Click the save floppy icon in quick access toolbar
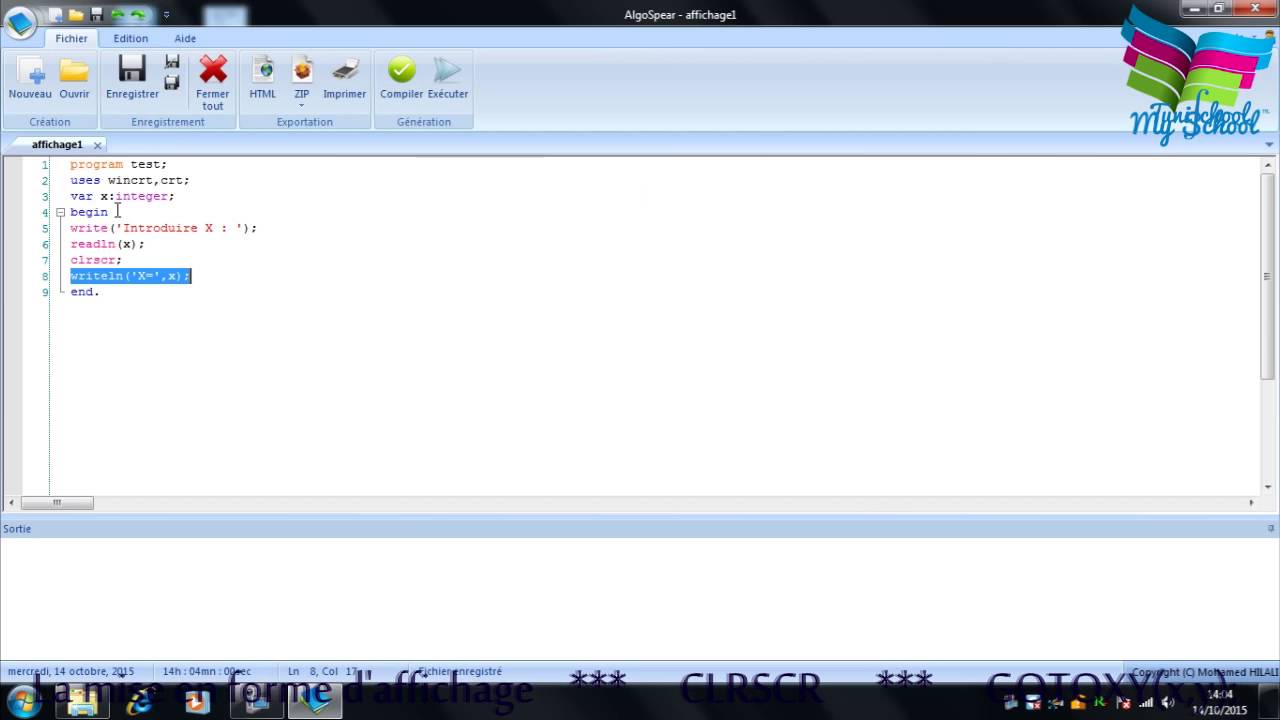Screen dimensions: 1280x720 click(97, 15)
